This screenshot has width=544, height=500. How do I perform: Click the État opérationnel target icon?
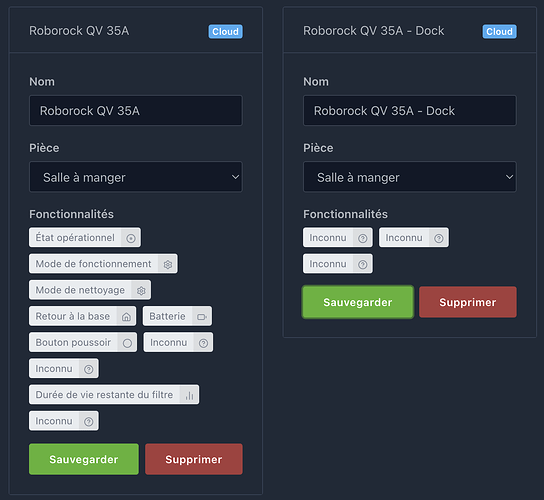(x=131, y=238)
